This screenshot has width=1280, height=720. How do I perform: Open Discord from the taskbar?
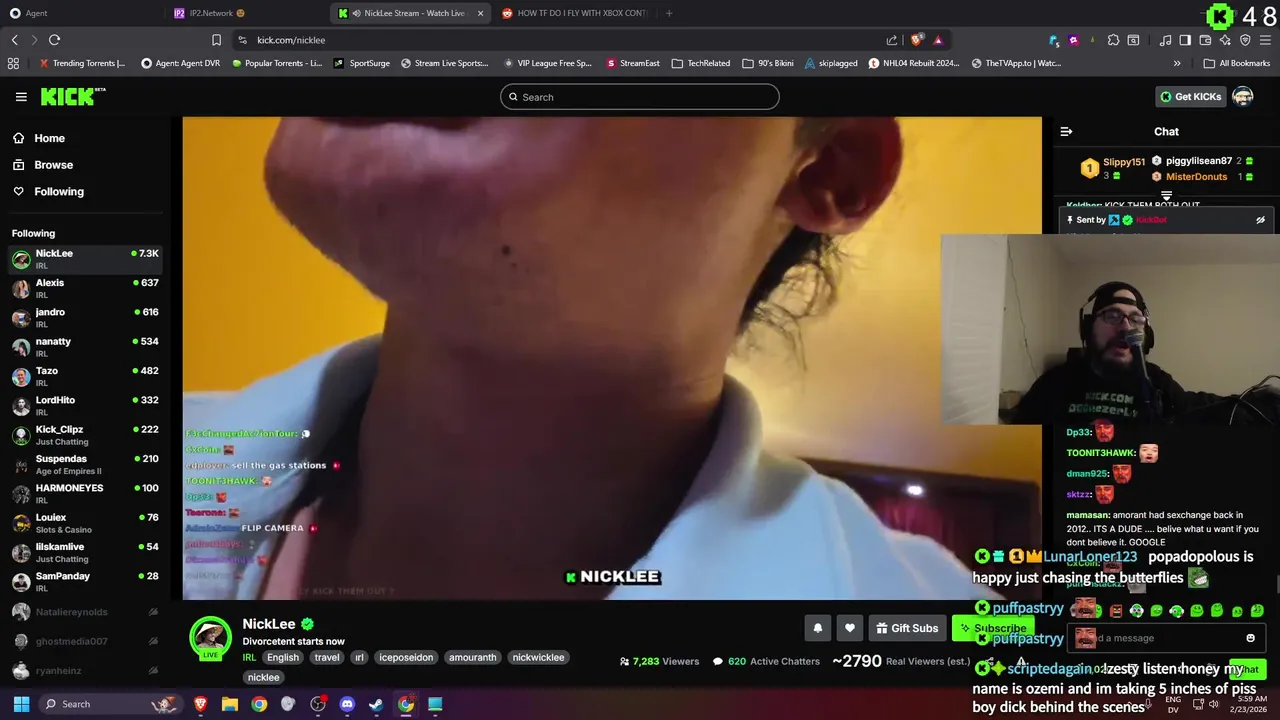(347, 704)
